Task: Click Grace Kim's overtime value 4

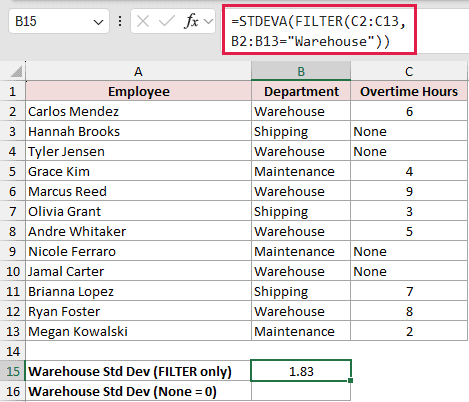Action: (x=409, y=171)
